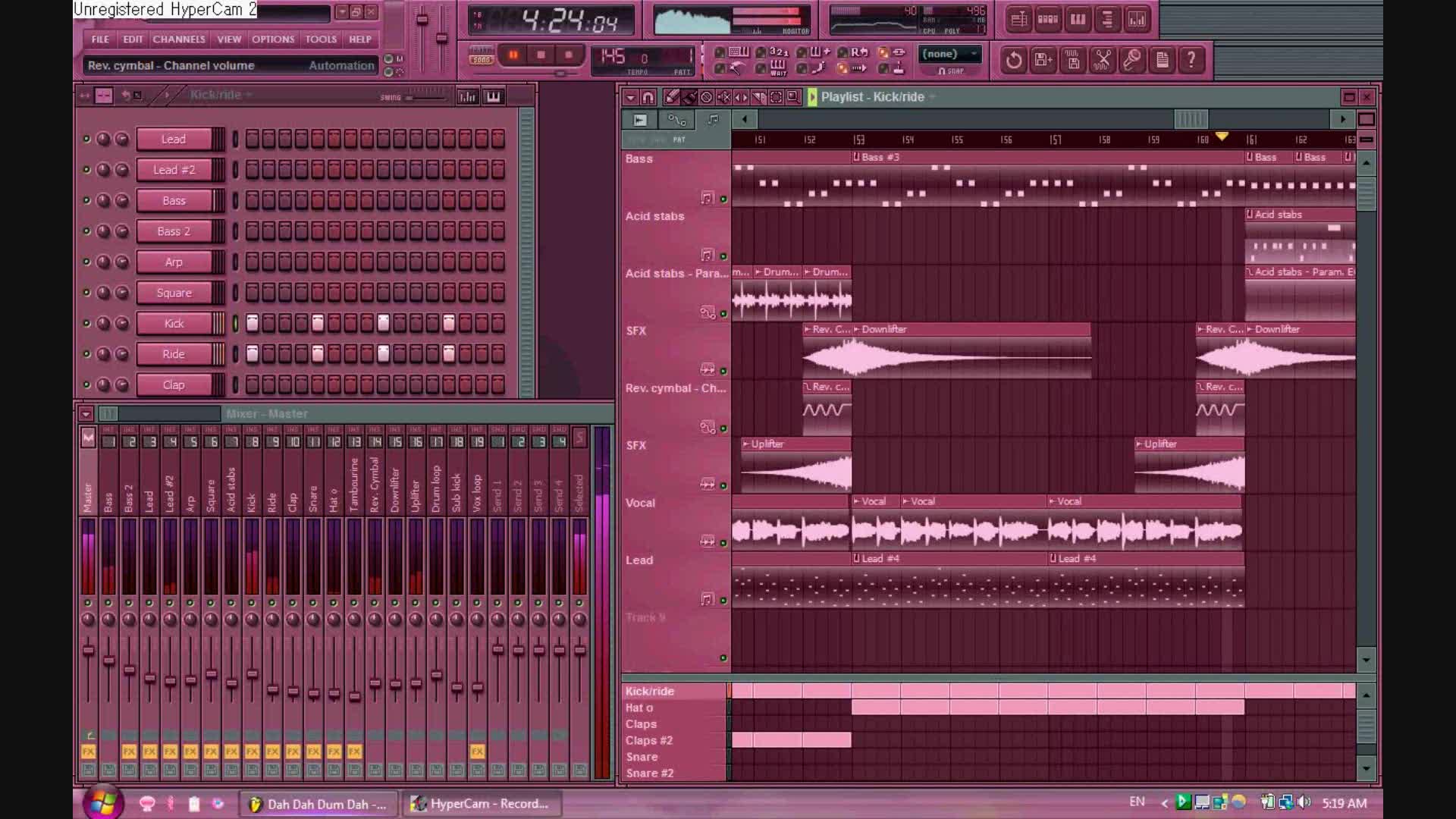Open the Playlist options menu arrow
The width and height of the screenshot is (1456, 819).
click(x=630, y=97)
